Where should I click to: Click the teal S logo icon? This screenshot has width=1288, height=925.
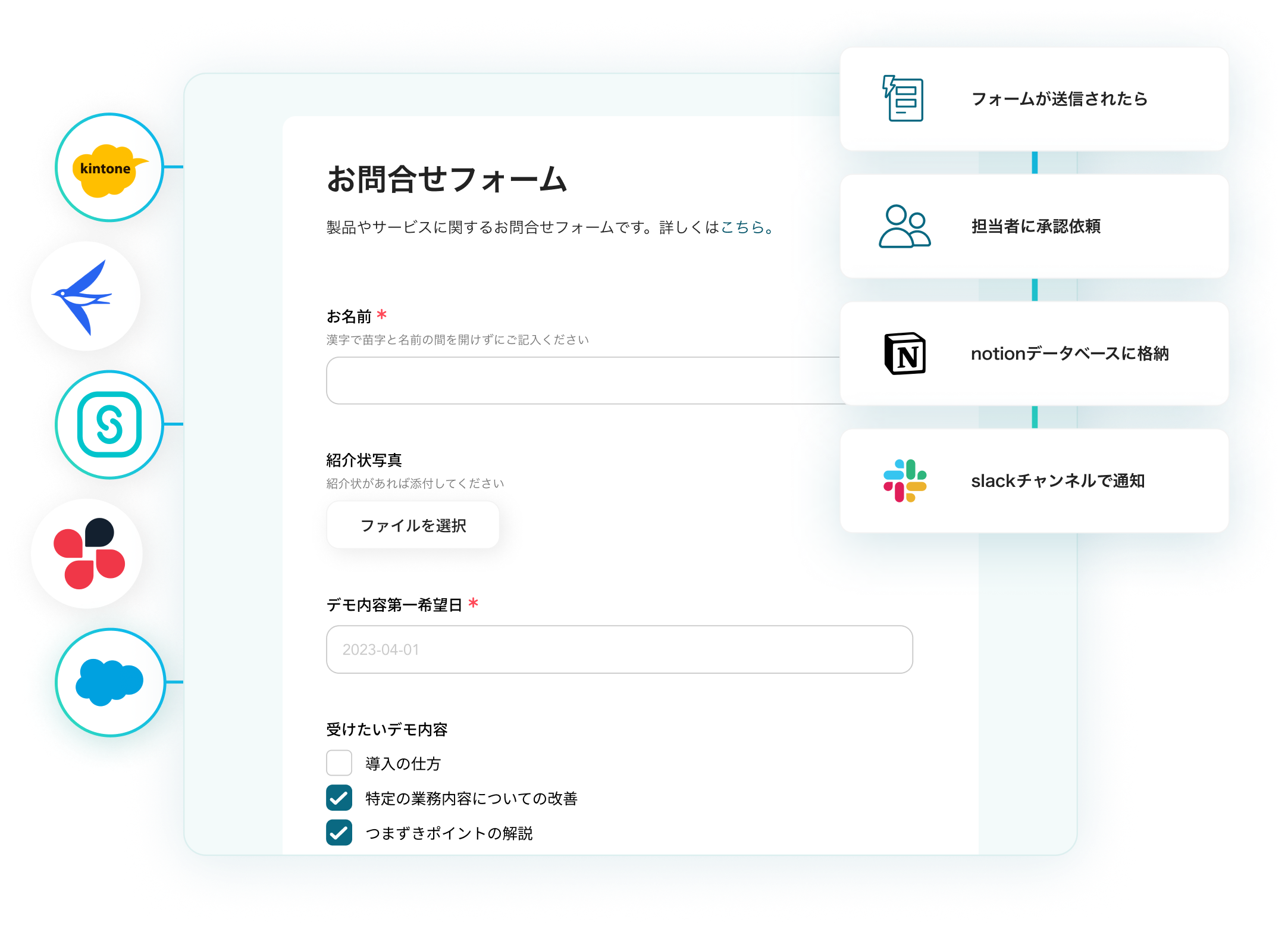(x=109, y=424)
